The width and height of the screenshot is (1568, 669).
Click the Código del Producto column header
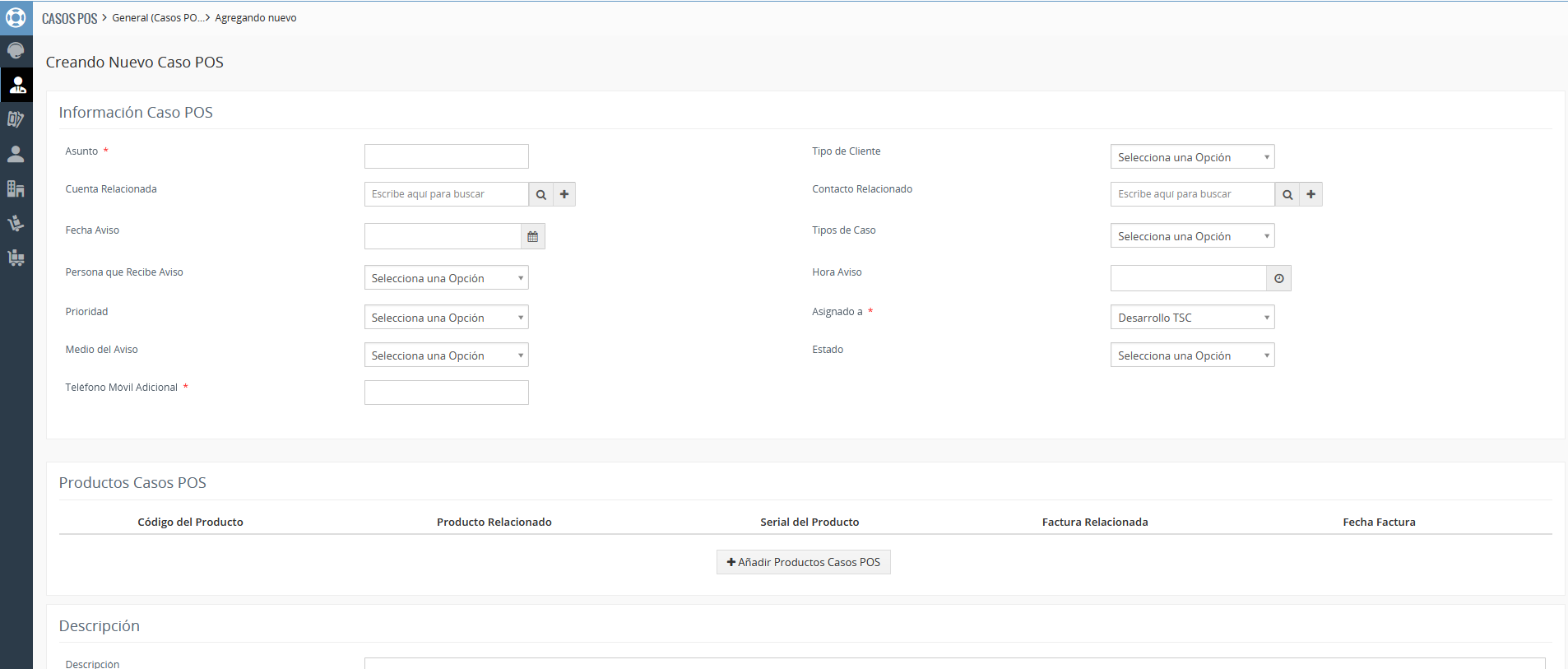point(190,522)
